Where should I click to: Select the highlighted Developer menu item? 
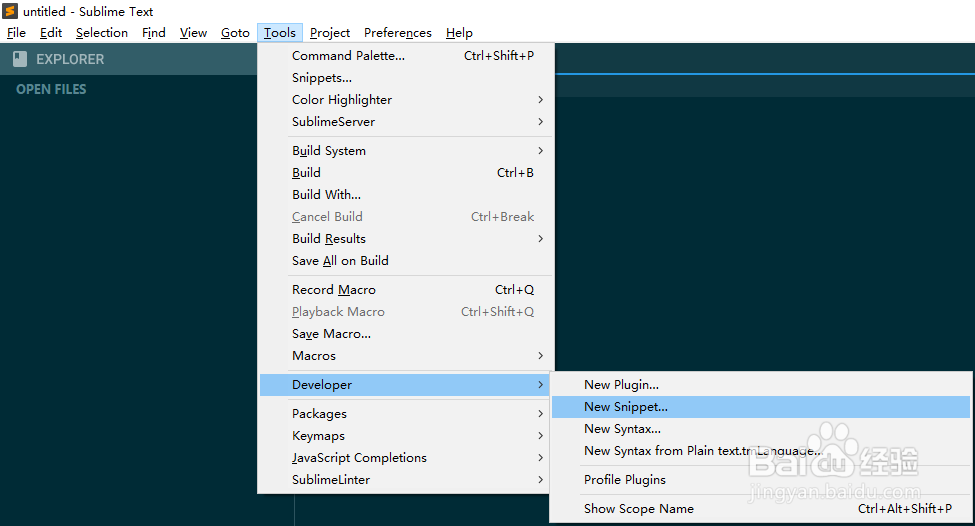(x=405, y=385)
